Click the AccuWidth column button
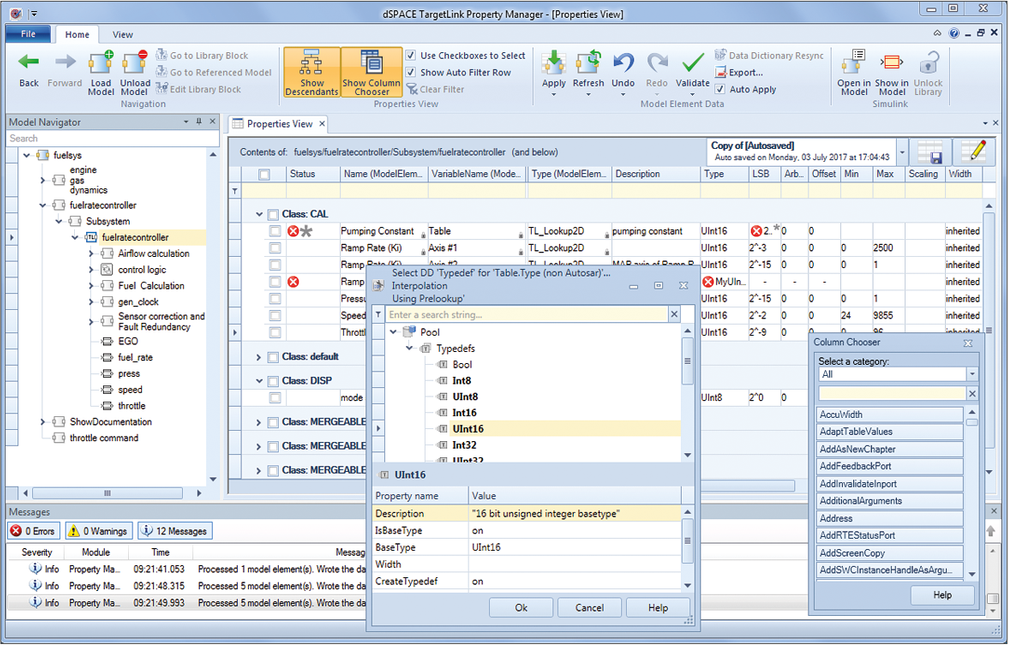1009x646 pixels. [x=890, y=415]
